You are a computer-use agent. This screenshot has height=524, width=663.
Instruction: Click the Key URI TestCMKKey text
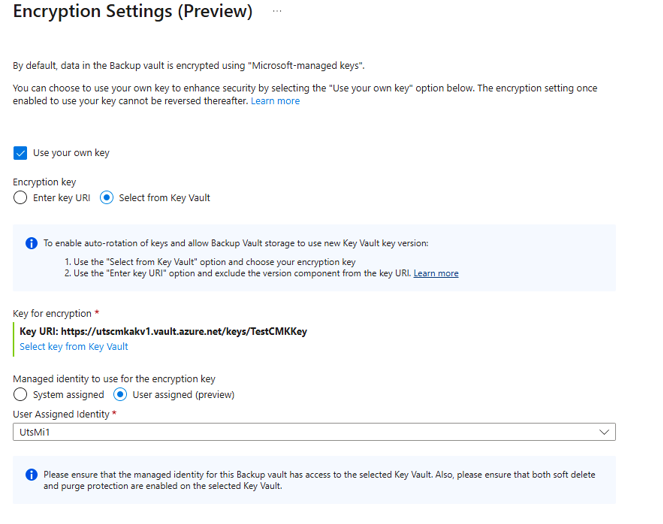click(163, 331)
